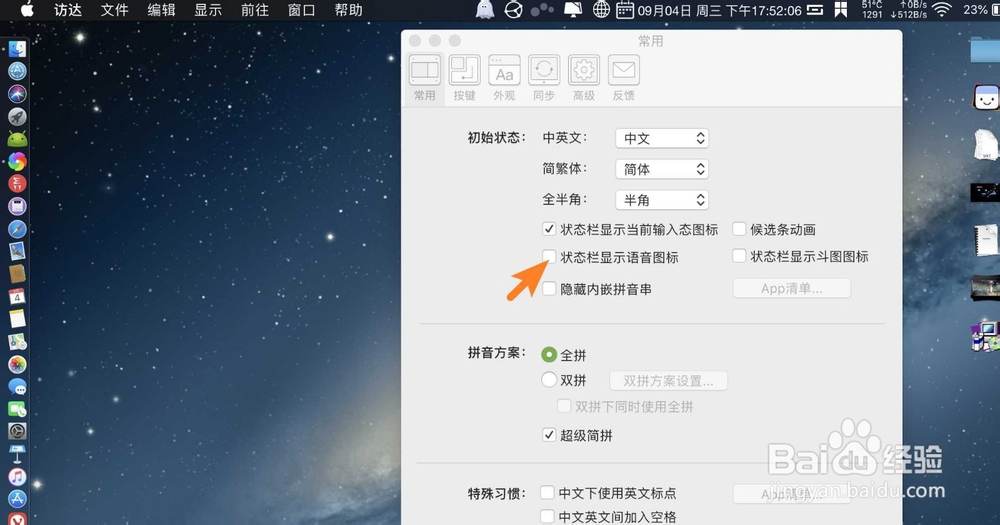Open Photos from the dock
Image resolution: width=1000 pixels, height=525 pixels.
(x=17, y=364)
